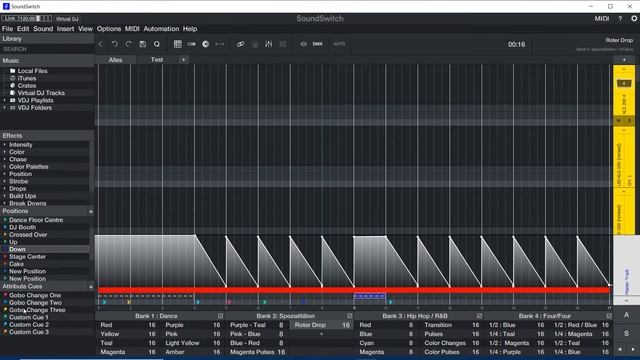The height and width of the screenshot is (360, 640).
Task: Click the red bar on timeline
Action: pos(354,290)
